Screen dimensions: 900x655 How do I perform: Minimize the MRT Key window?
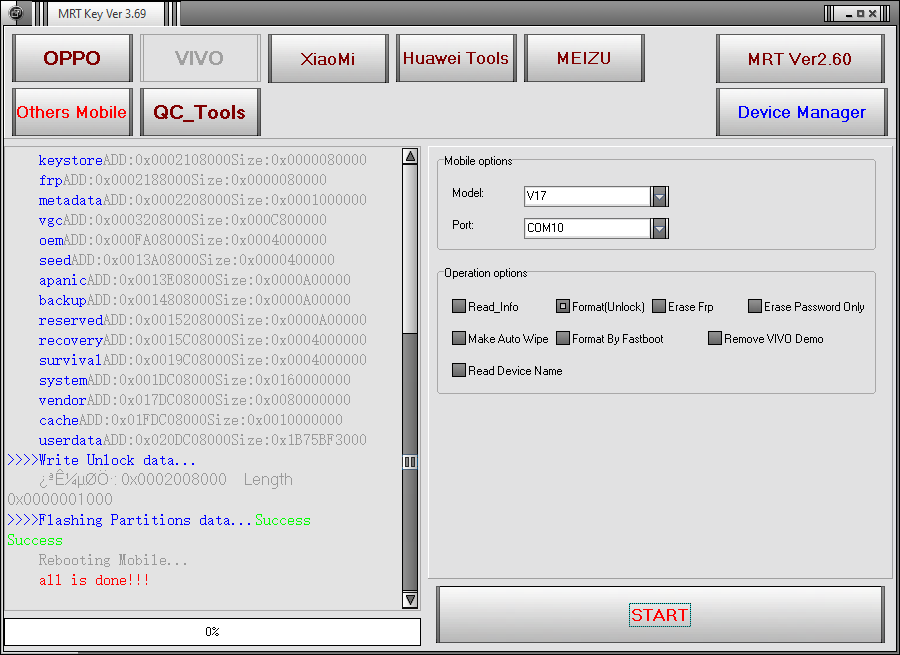click(x=849, y=13)
